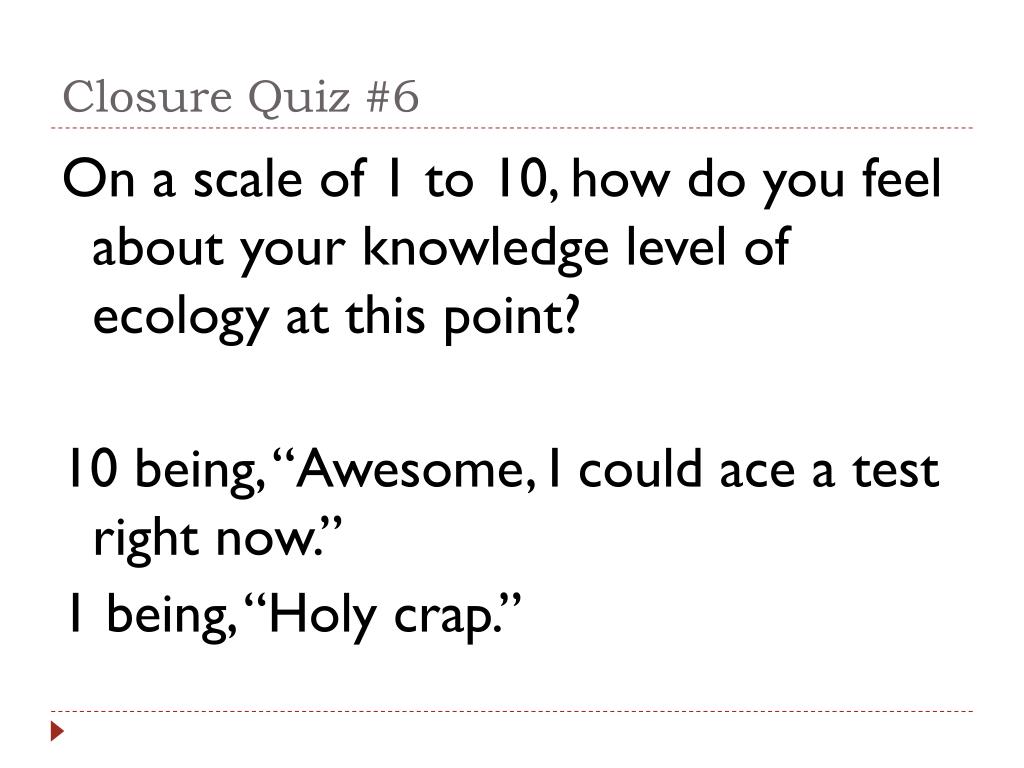1024x768 pixels.
Task: Select the line starting "10 being"
Action: click(503, 472)
